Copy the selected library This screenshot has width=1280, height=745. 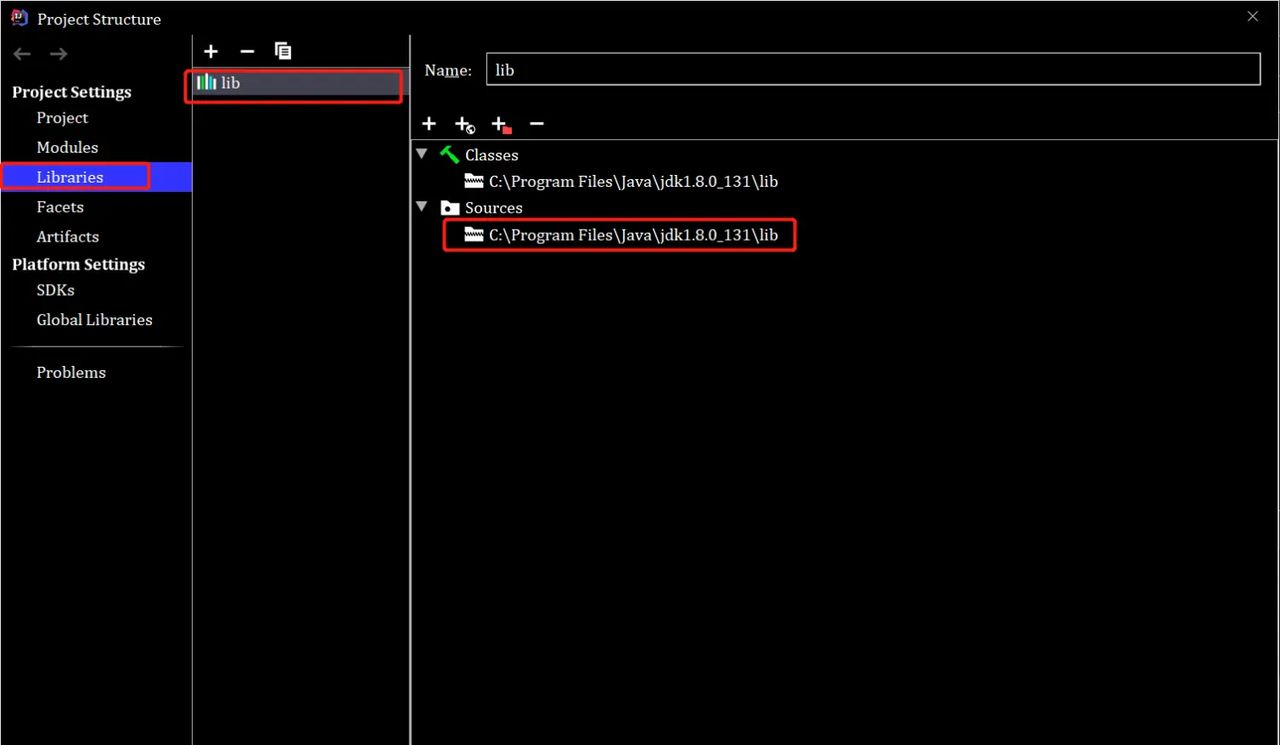click(284, 51)
